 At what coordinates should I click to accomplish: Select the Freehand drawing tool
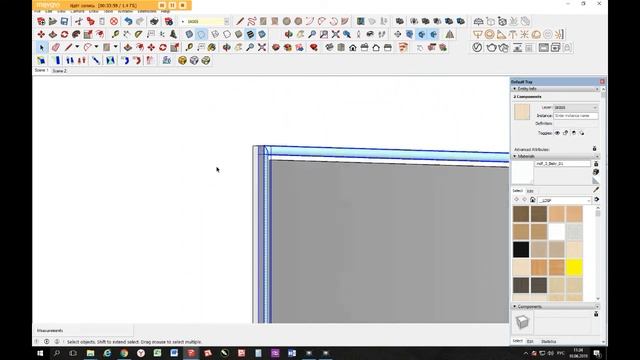pyautogui.click(x=252, y=21)
